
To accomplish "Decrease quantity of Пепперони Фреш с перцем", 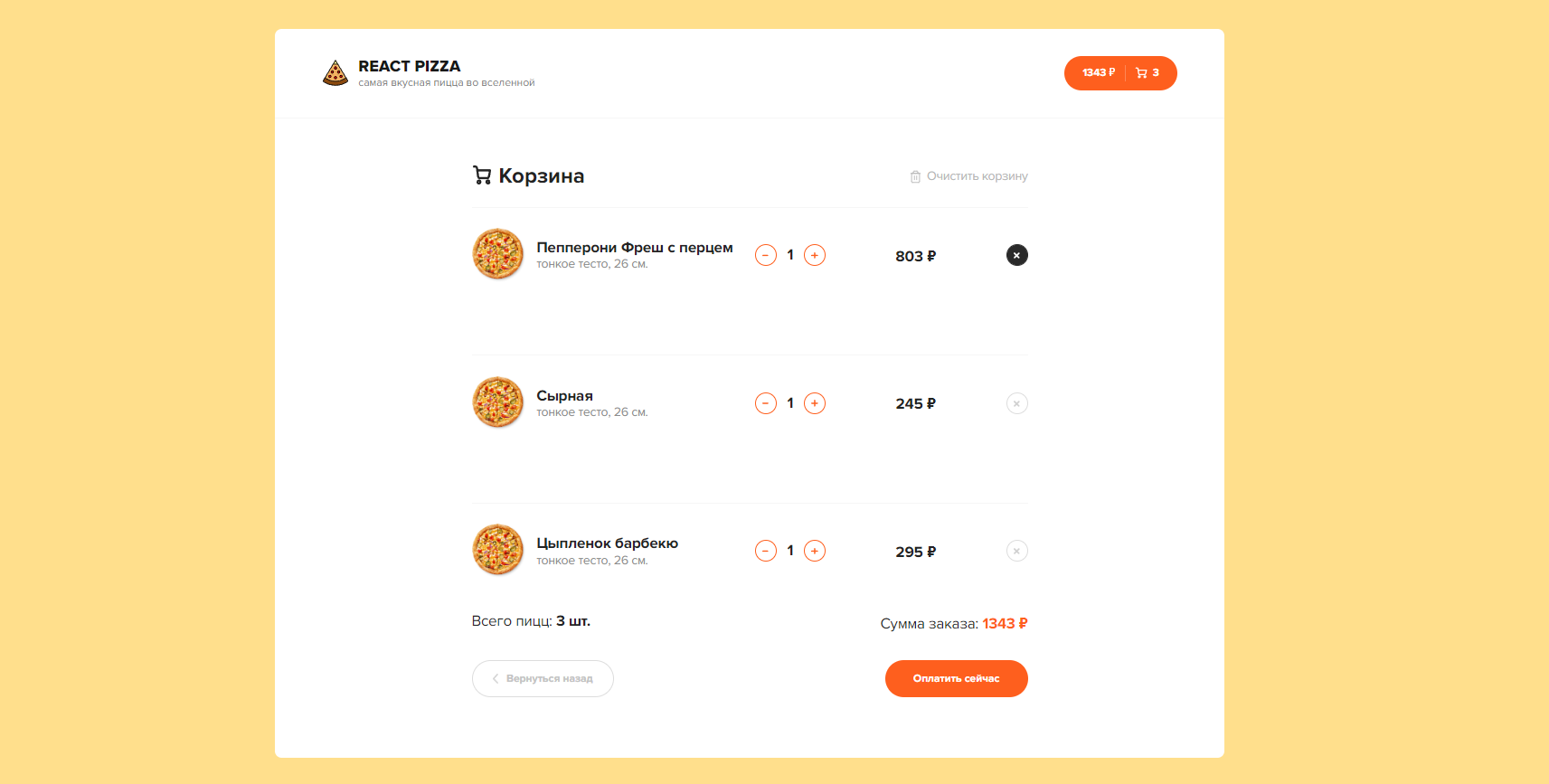I will pyautogui.click(x=765, y=255).
